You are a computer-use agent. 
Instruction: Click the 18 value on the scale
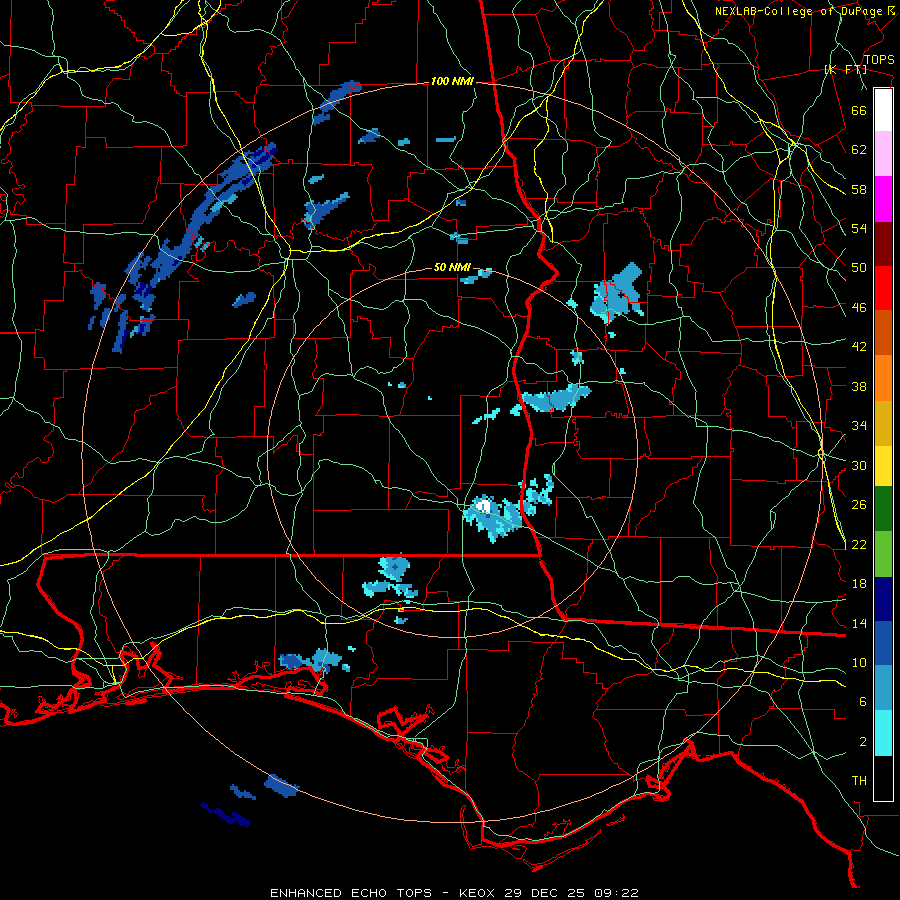click(859, 584)
